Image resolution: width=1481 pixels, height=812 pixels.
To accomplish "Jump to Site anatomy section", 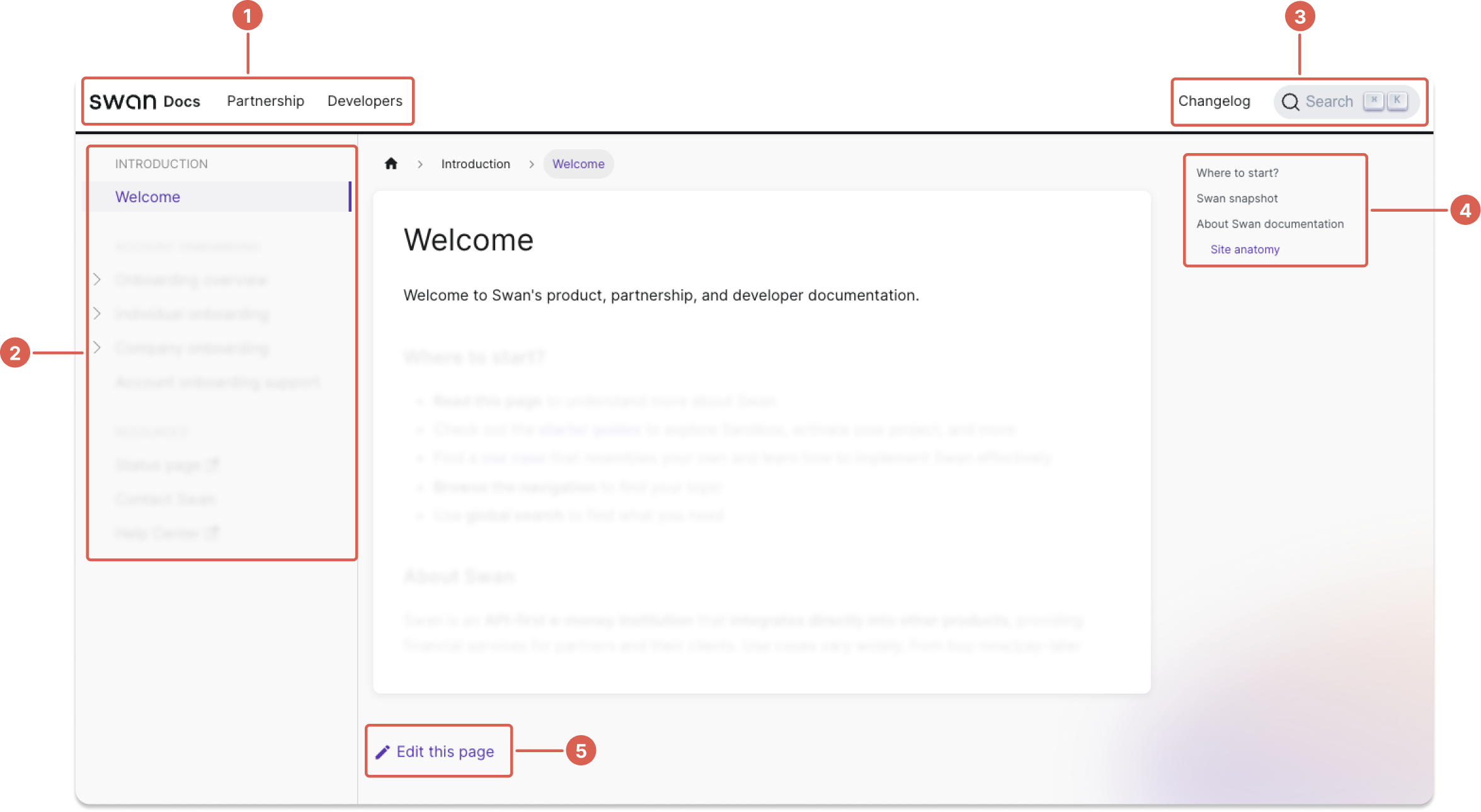I will 1245,249.
